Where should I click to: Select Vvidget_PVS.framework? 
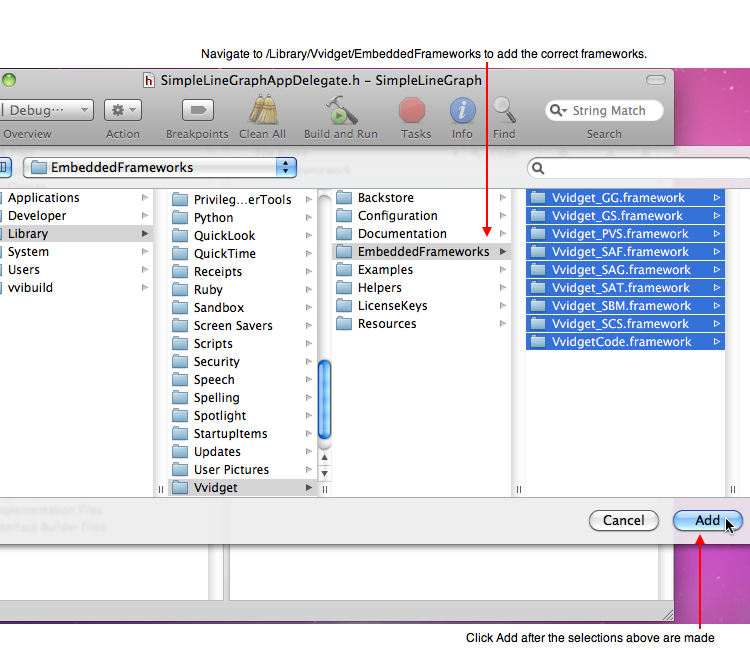(x=625, y=233)
